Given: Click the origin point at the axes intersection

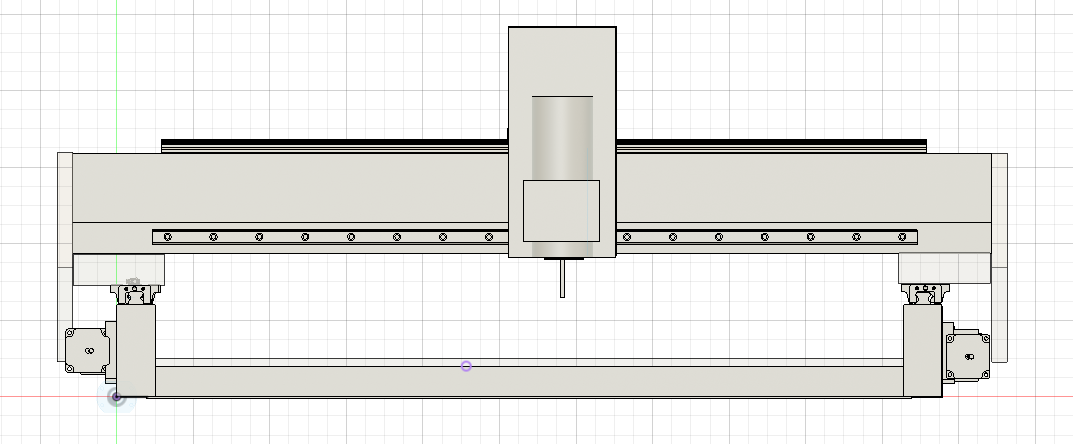Looking at the screenshot, I should tap(117, 397).
